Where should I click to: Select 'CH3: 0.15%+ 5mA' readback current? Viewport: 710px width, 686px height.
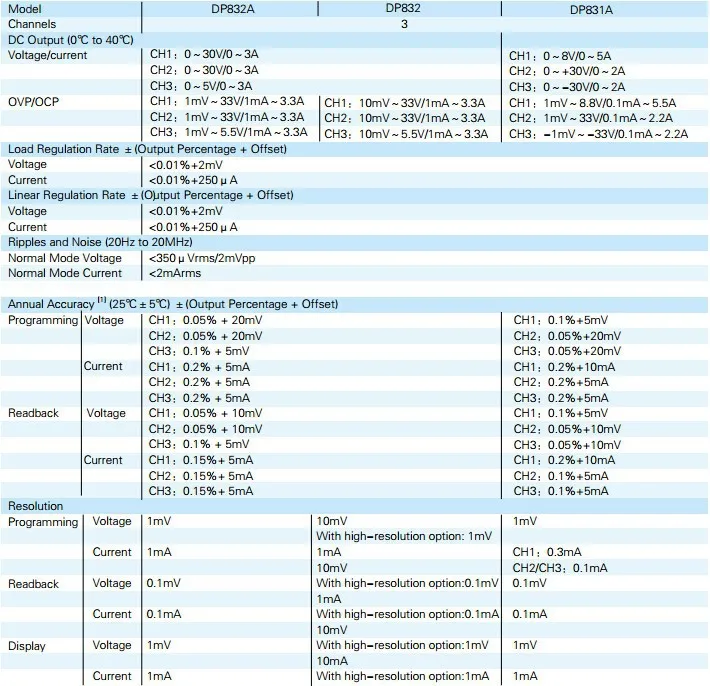tap(201, 491)
